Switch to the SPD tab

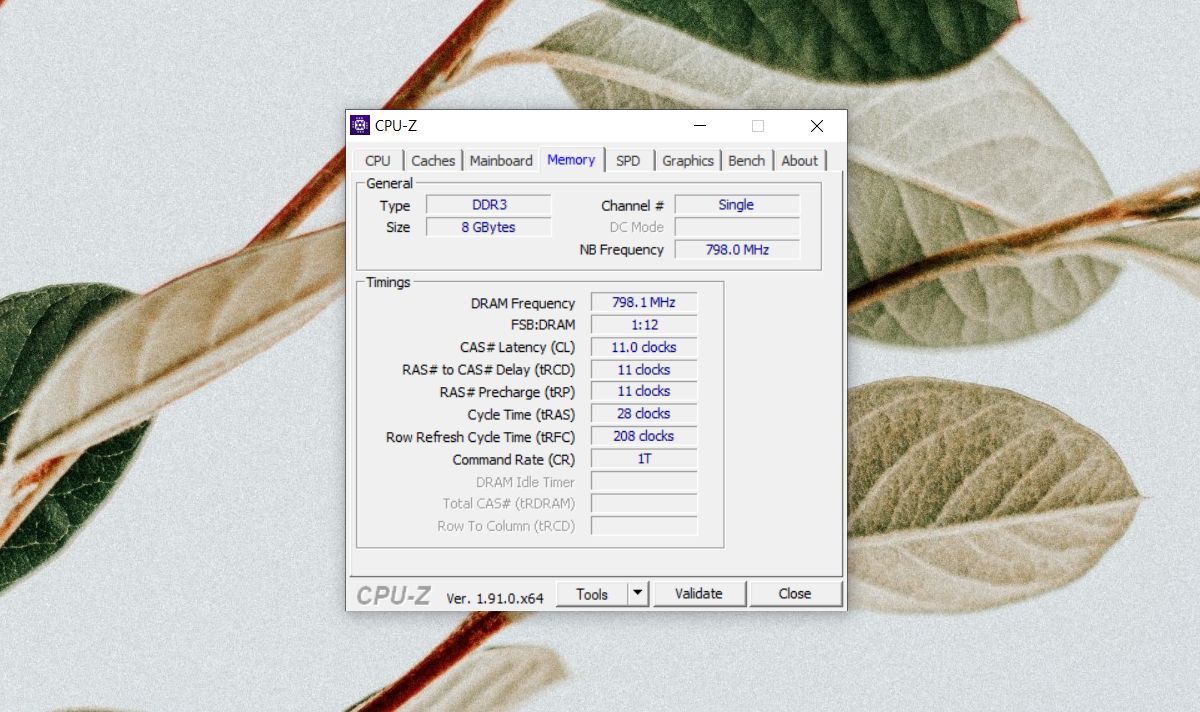[x=629, y=160]
